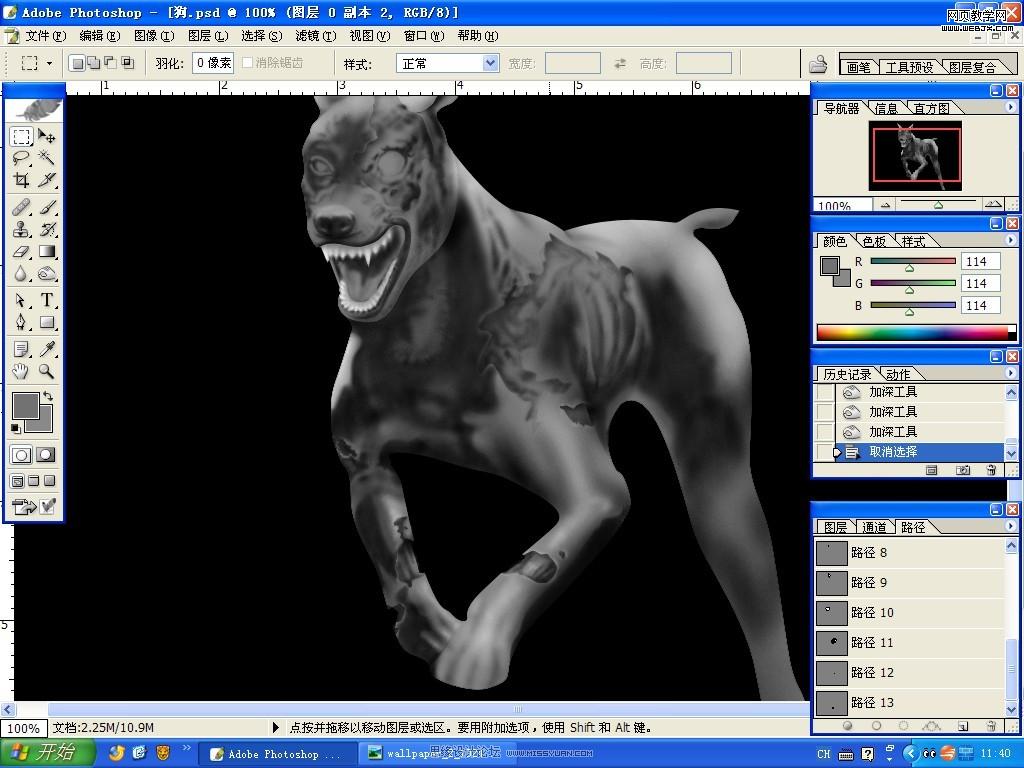Select the Eyedropper tool
This screenshot has height=768, width=1024.
coord(47,349)
